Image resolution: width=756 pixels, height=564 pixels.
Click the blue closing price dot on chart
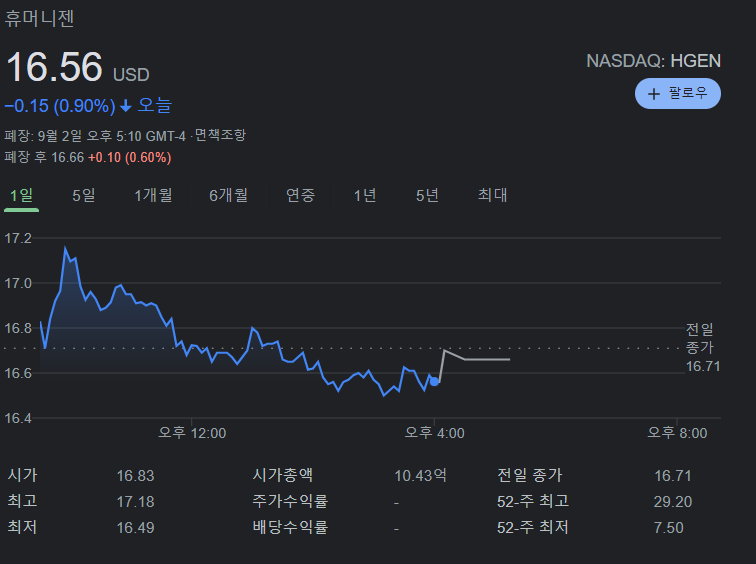[434, 381]
